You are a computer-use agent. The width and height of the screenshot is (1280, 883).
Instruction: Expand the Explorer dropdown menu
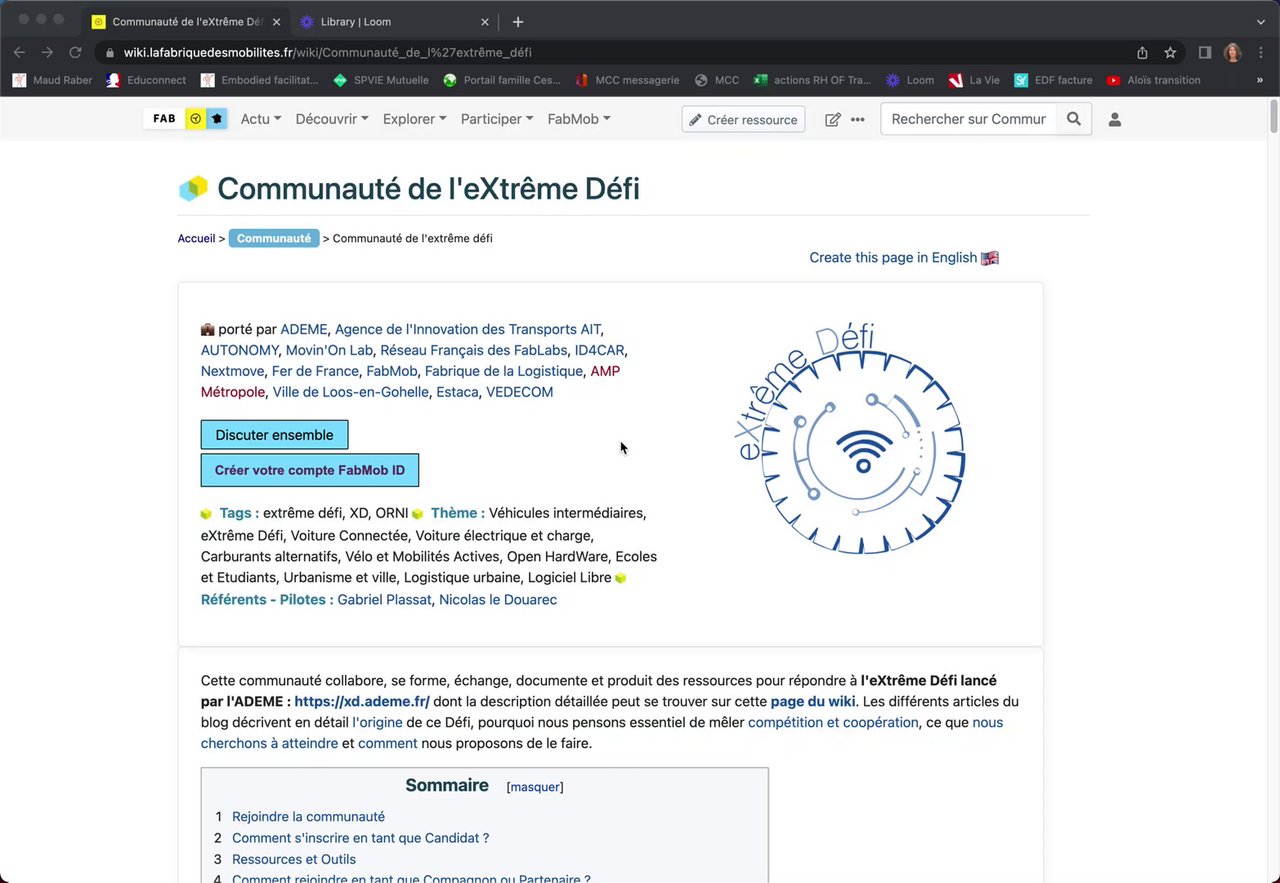(x=415, y=119)
